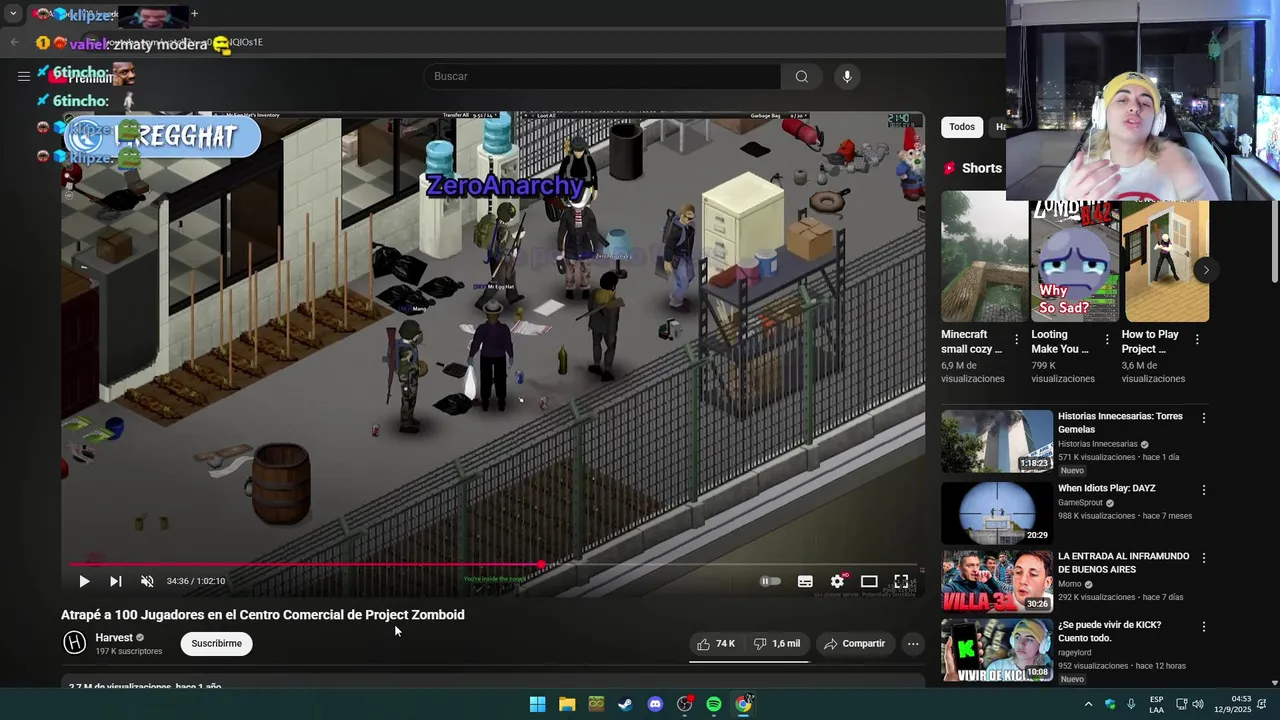Open When Idiots Play: DAYZ video
This screenshot has width=1280, height=720.
tap(1106, 488)
